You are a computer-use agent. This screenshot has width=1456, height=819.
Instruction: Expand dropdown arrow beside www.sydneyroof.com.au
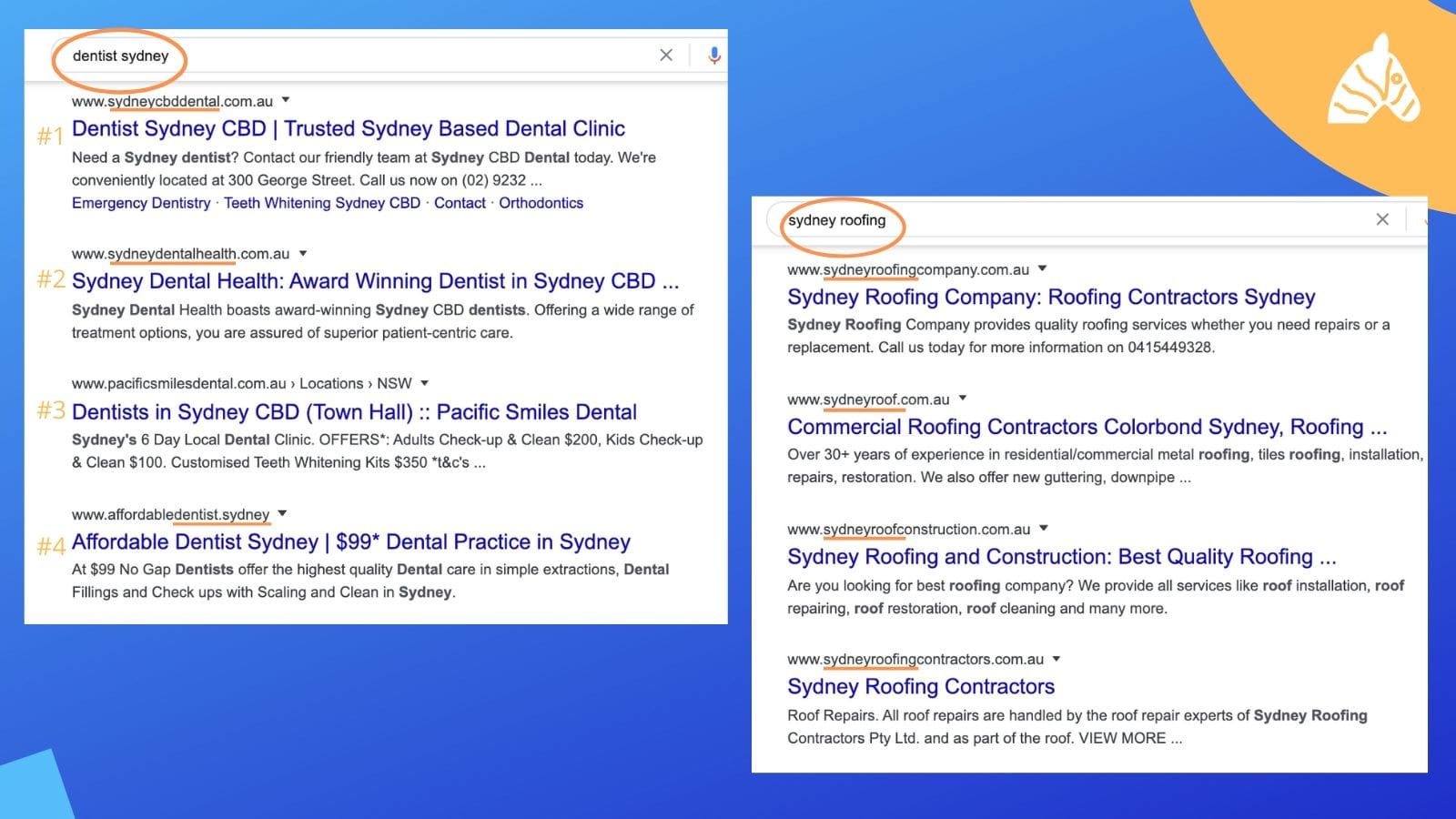(963, 399)
